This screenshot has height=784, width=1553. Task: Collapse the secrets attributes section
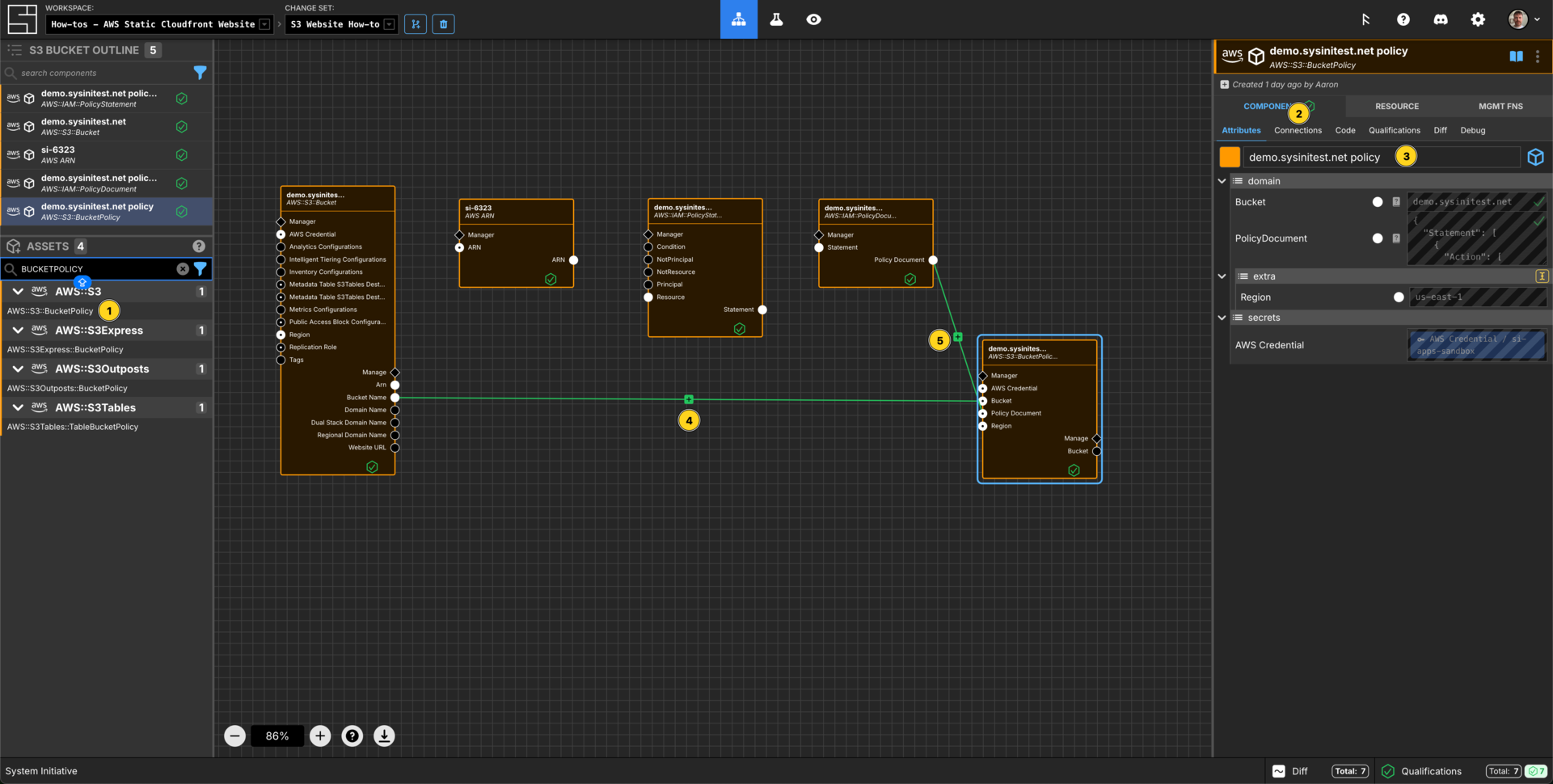(1222, 318)
